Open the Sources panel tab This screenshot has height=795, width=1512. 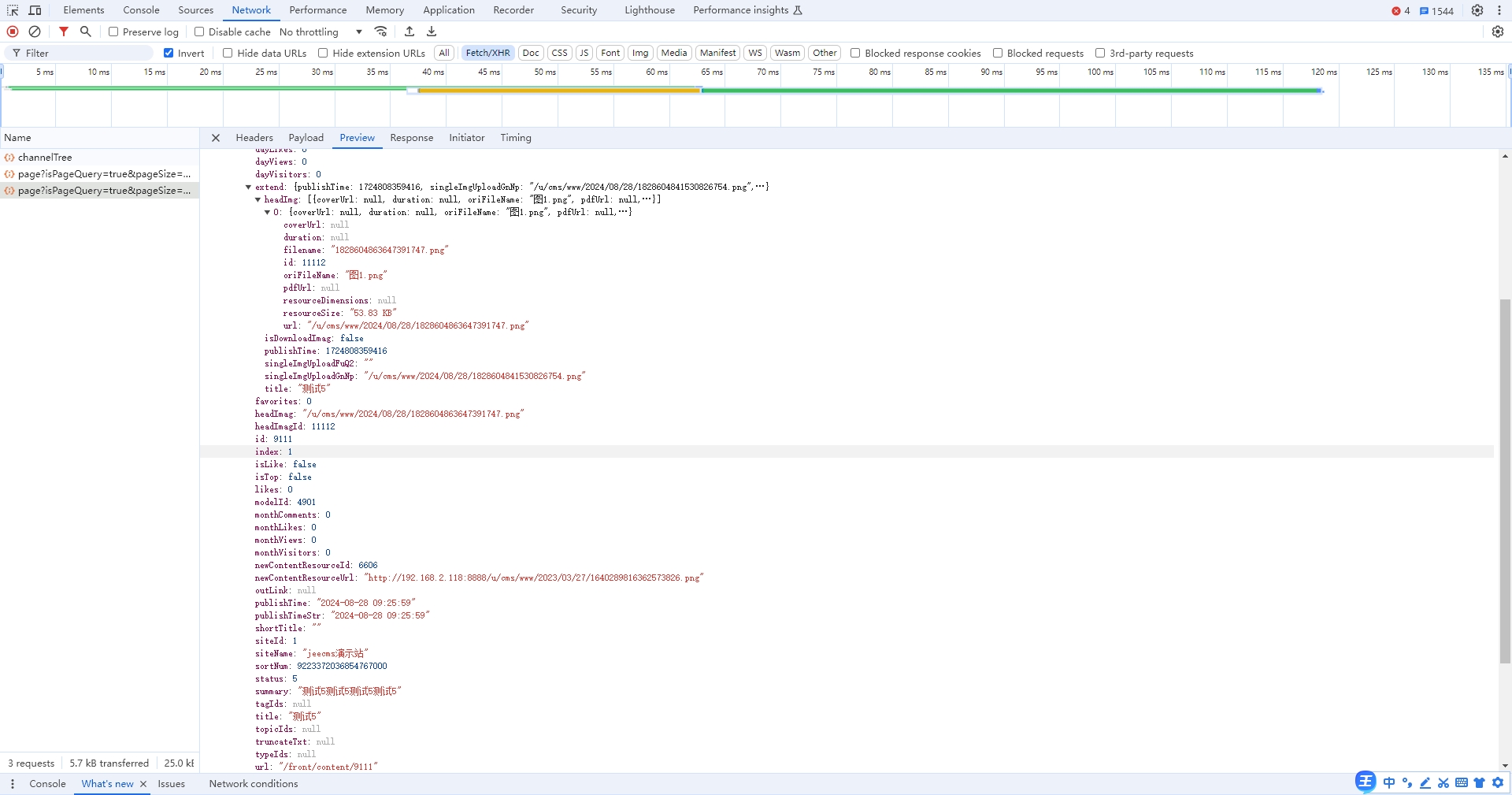click(x=195, y=10)
